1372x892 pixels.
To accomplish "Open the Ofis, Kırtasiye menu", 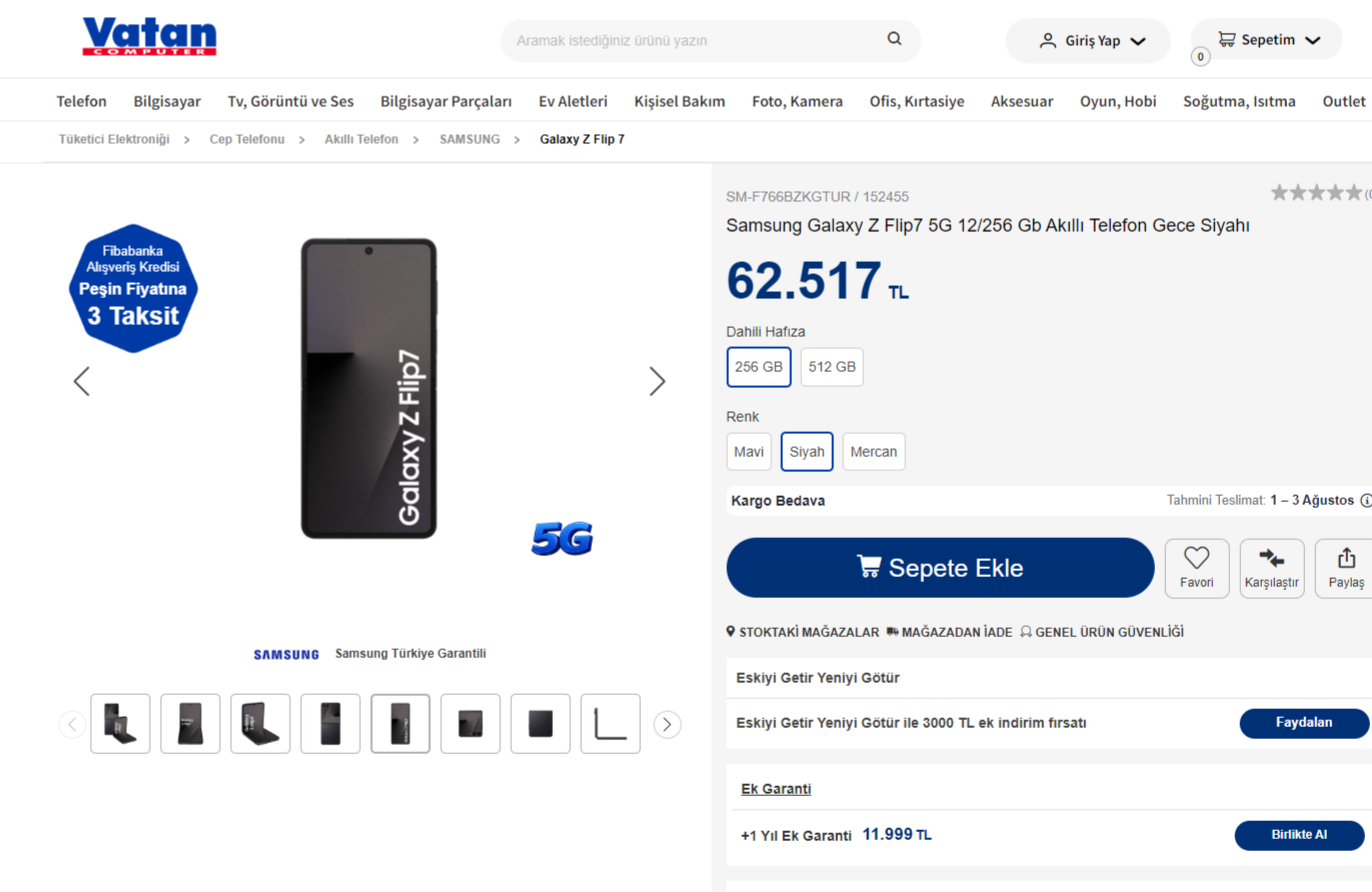I will point(917,101).
